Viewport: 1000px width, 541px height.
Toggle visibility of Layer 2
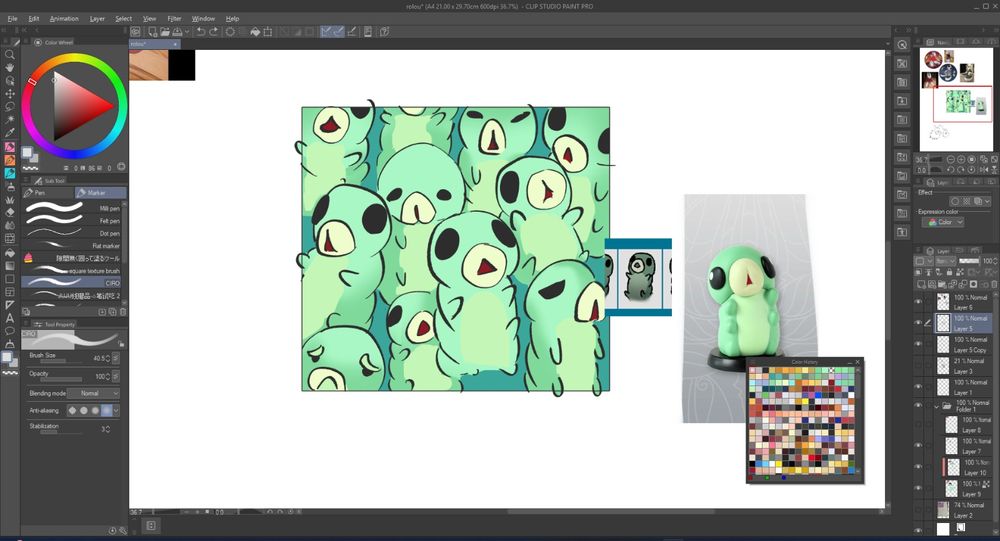click(918, 510)
